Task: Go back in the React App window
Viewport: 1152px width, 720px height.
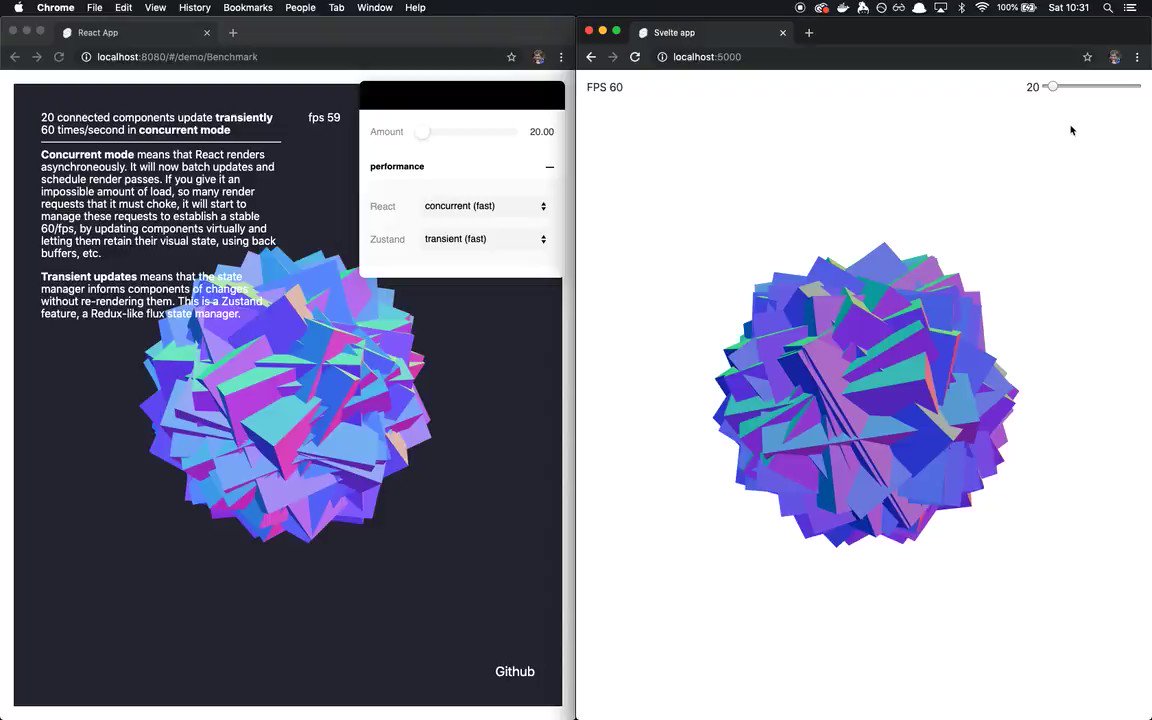Action: pos(15,57)
